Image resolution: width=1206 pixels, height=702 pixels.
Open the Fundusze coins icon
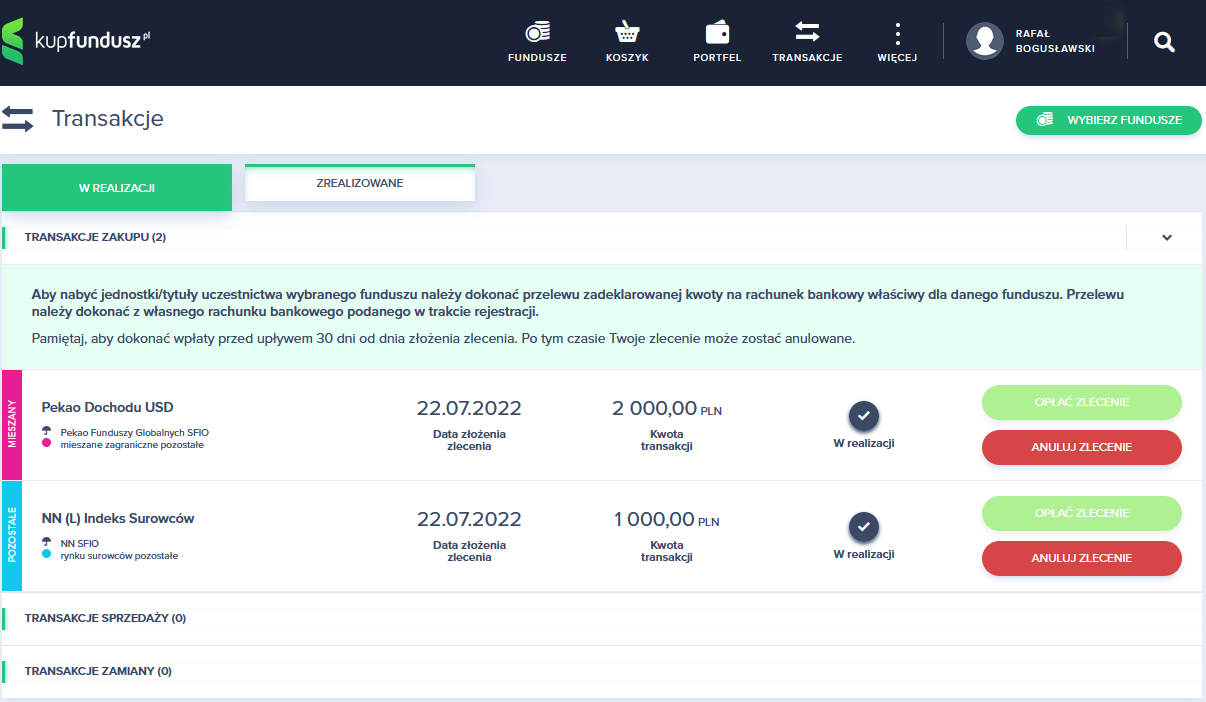click(x=538, y=32)
